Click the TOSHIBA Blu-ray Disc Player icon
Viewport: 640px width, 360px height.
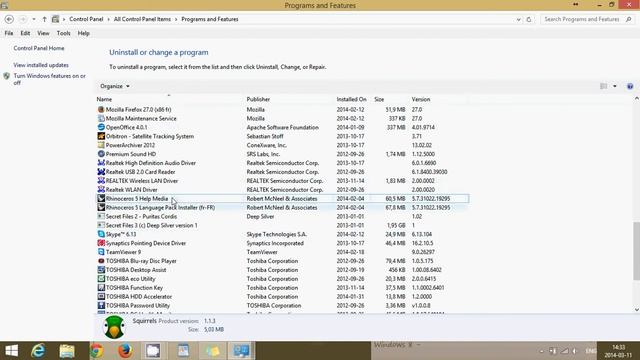coord(101,261)
